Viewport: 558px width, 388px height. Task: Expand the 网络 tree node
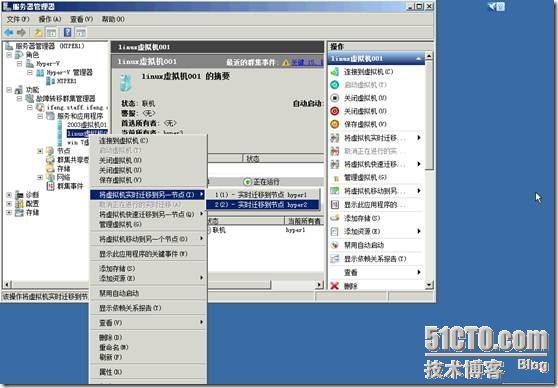40,177
